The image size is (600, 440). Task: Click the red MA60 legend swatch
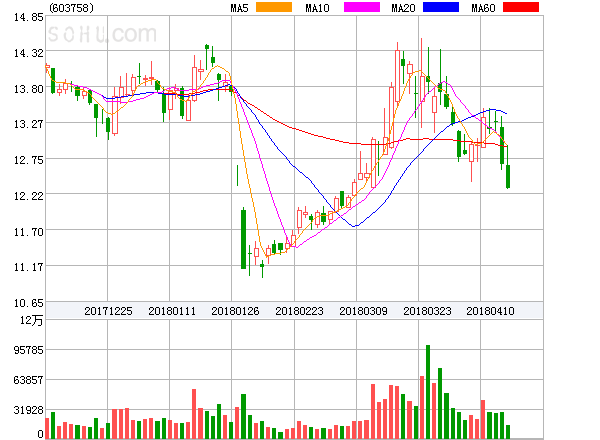(521, 7)
